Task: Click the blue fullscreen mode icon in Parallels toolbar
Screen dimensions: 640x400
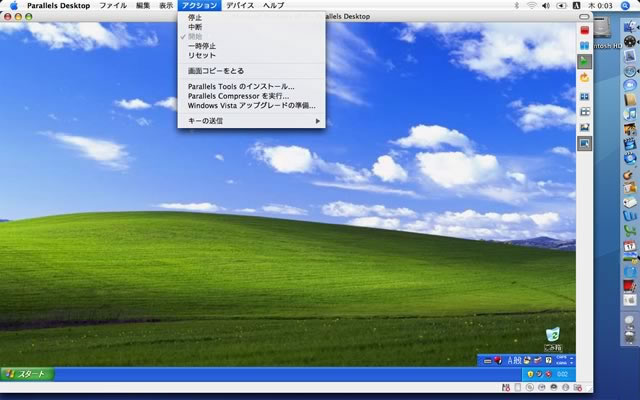Action: point(584,97)
